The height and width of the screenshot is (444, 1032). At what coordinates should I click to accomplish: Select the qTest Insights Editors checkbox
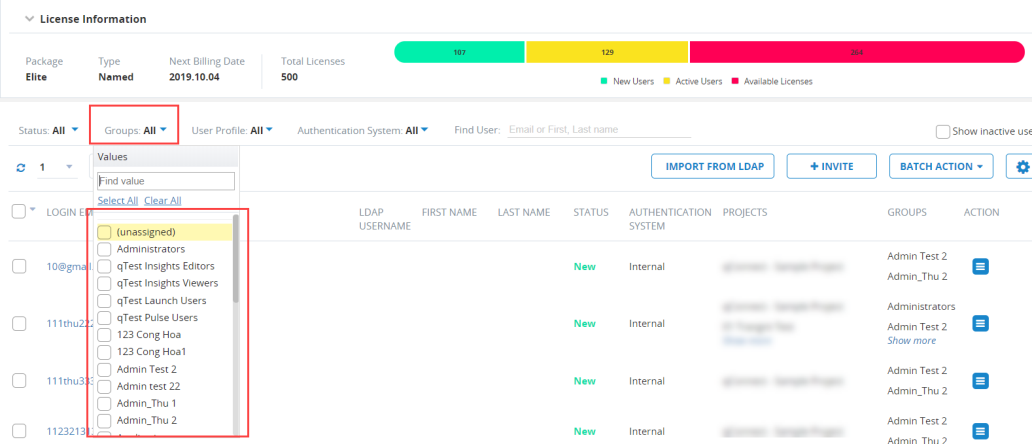pyautogui.click(x=104, y=266)
